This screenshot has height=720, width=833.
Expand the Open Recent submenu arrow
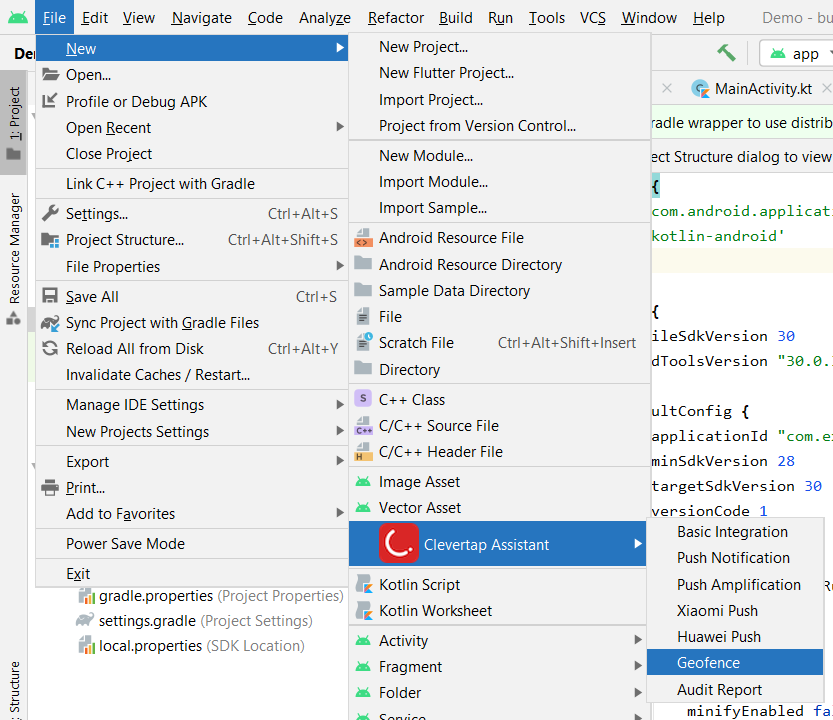pos(340,126)
